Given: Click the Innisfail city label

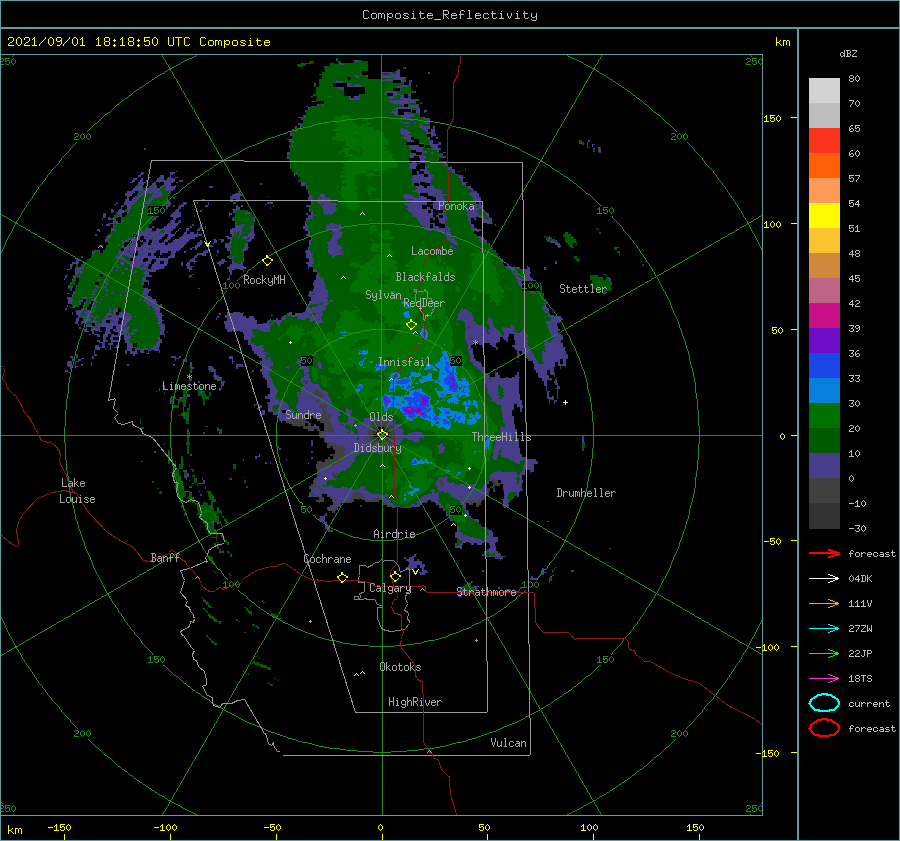Looking at the screenshot, I should pyautogui.click(x=404, y=362).
